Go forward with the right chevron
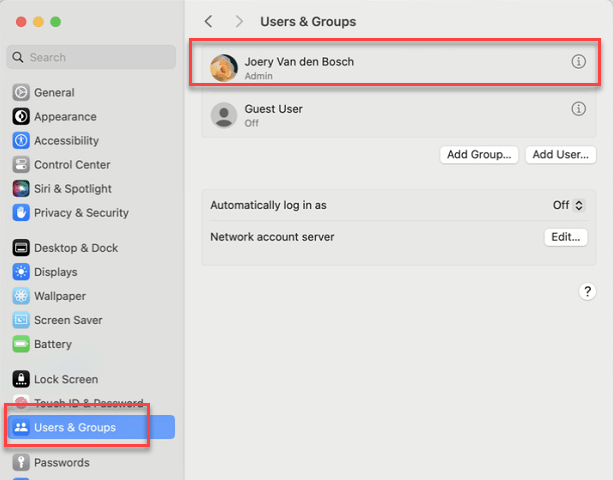The width and height of the screenshot is (613, 480). 239,21
